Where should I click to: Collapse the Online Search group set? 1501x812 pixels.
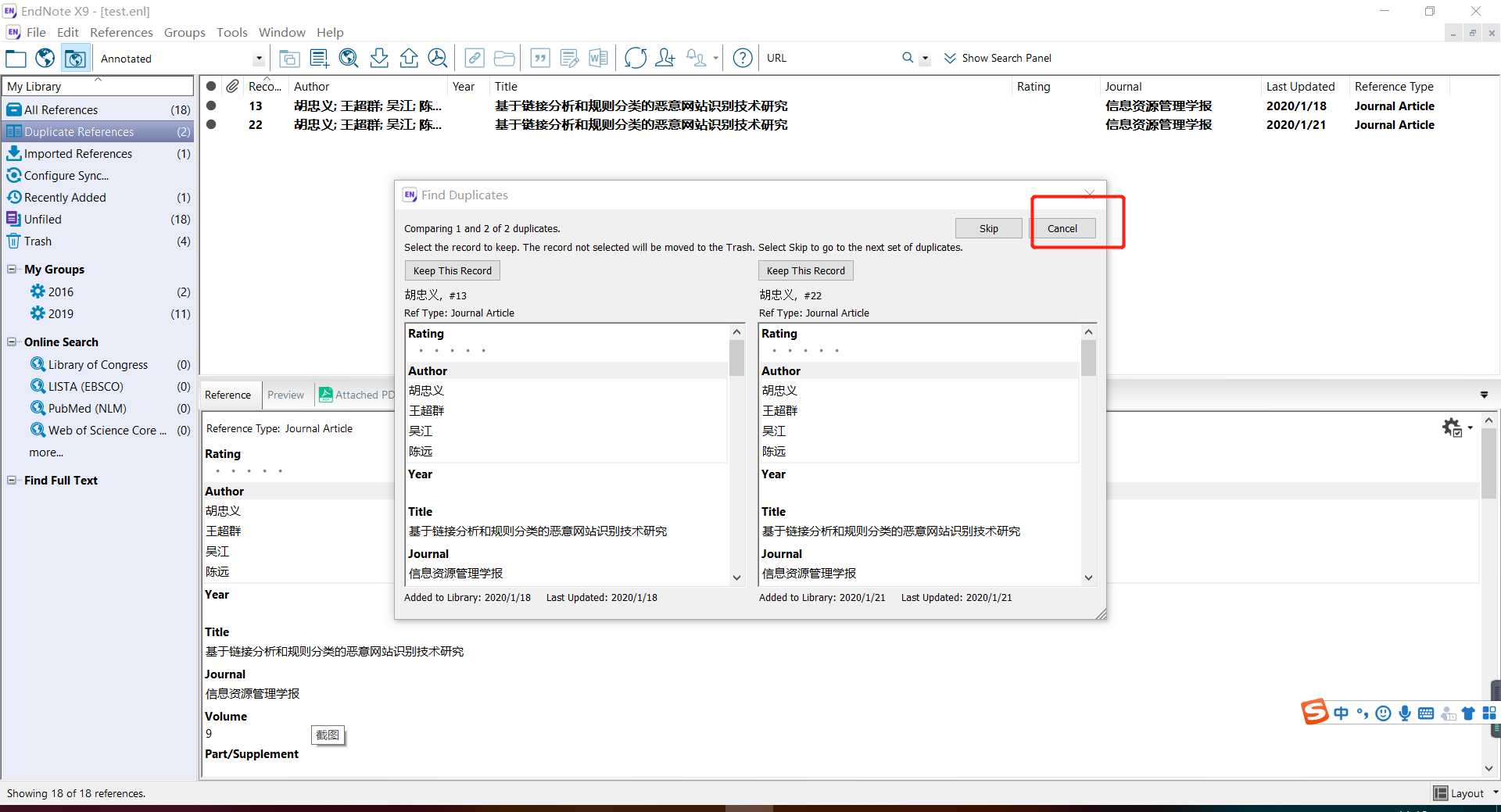click(x=12, y=342)
